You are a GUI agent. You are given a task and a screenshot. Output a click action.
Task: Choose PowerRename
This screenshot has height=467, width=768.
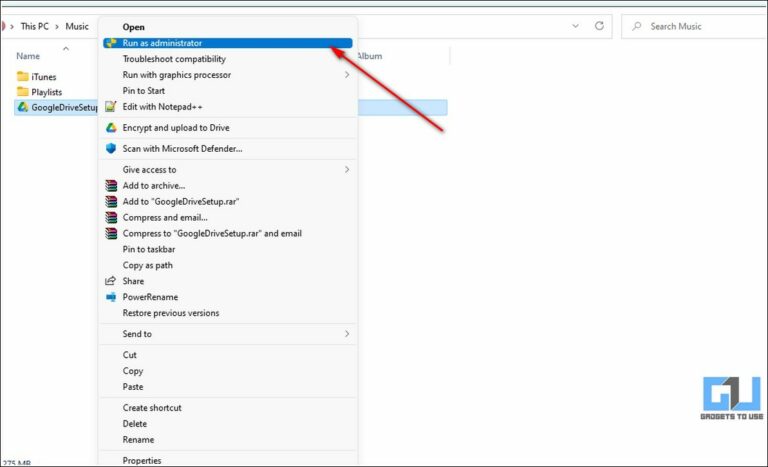228,297
